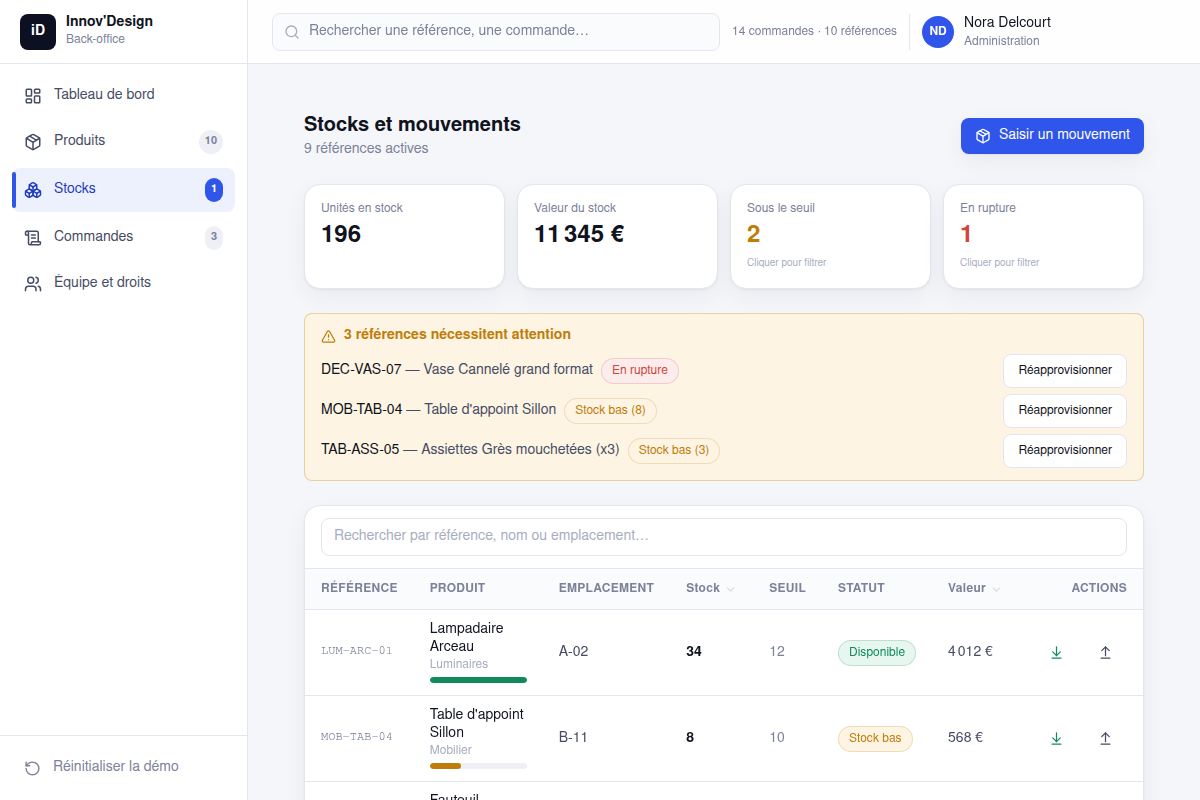Image resolution: width=1200 pixels, height=800 pixels.
Task: Click the STATUT column header
Action: (861, 588)
